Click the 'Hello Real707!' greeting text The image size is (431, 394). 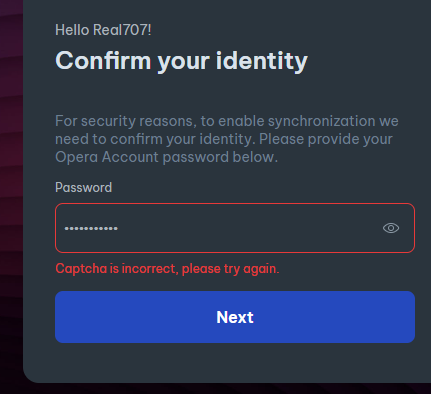(103, 30)
